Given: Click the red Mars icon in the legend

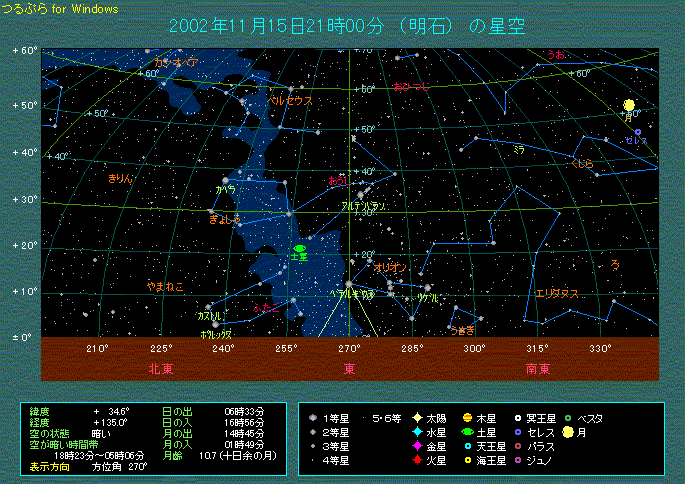Looking at the screenshot, I should (416, 460).
